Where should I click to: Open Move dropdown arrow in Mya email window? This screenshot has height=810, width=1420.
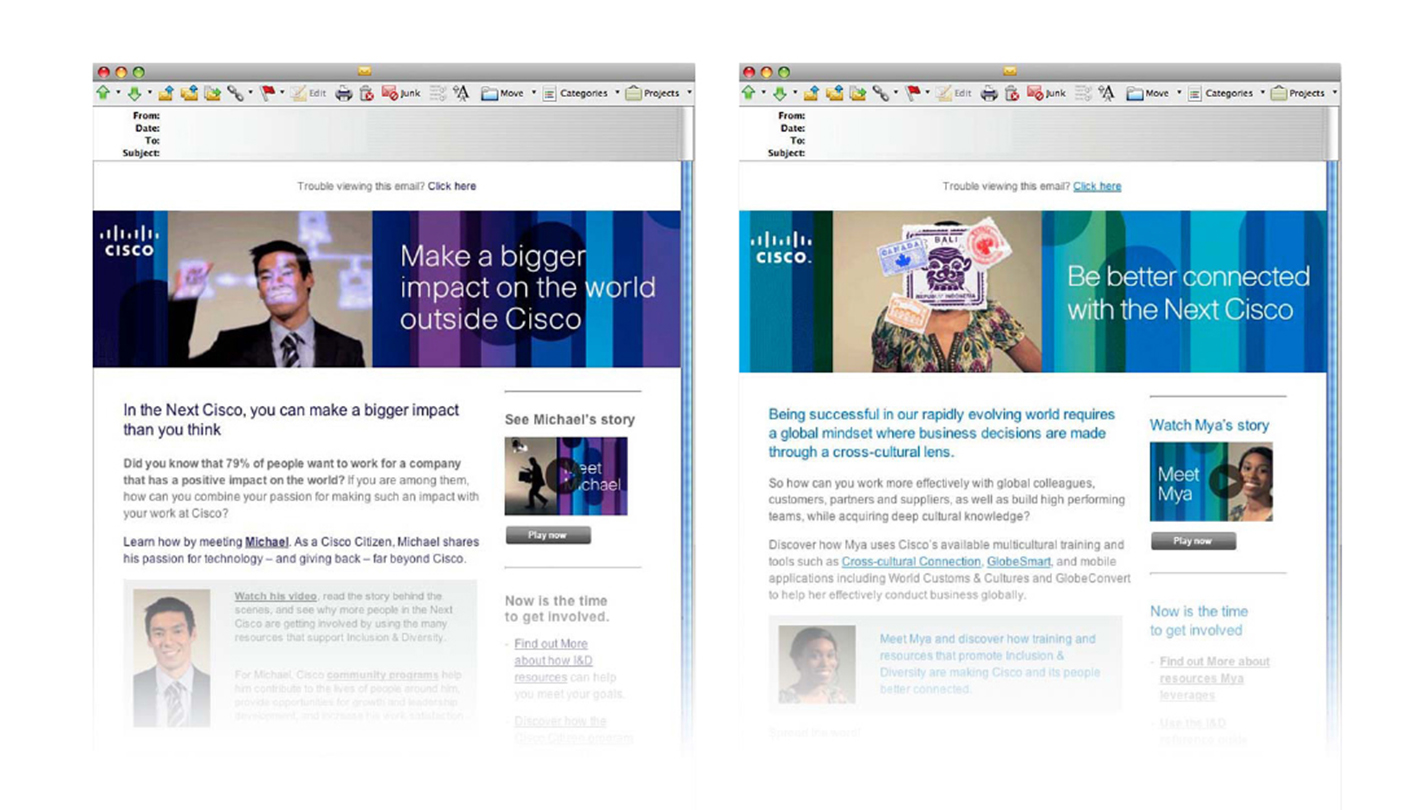(1179, 93)
